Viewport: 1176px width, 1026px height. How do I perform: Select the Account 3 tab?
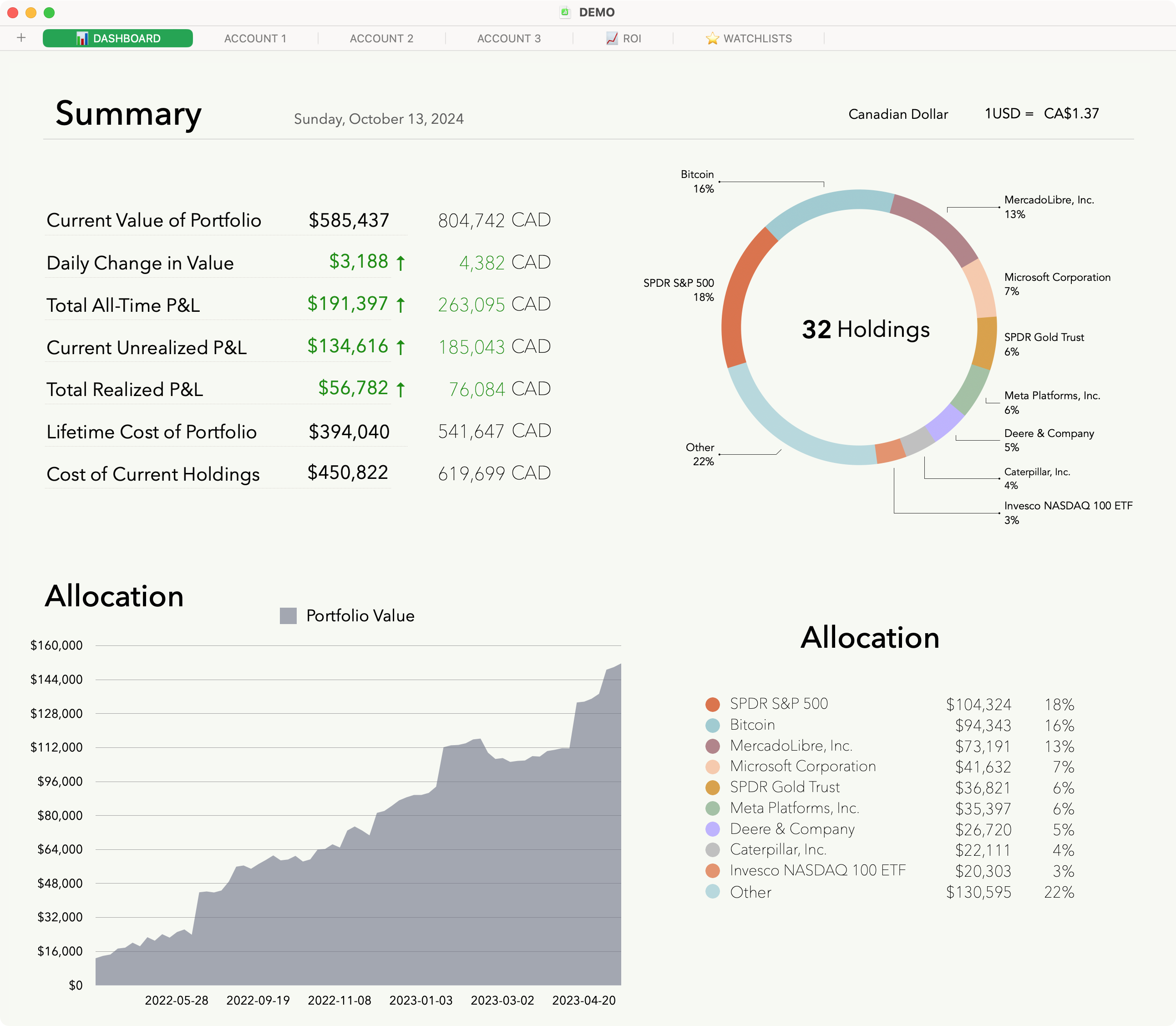[509, 38]
